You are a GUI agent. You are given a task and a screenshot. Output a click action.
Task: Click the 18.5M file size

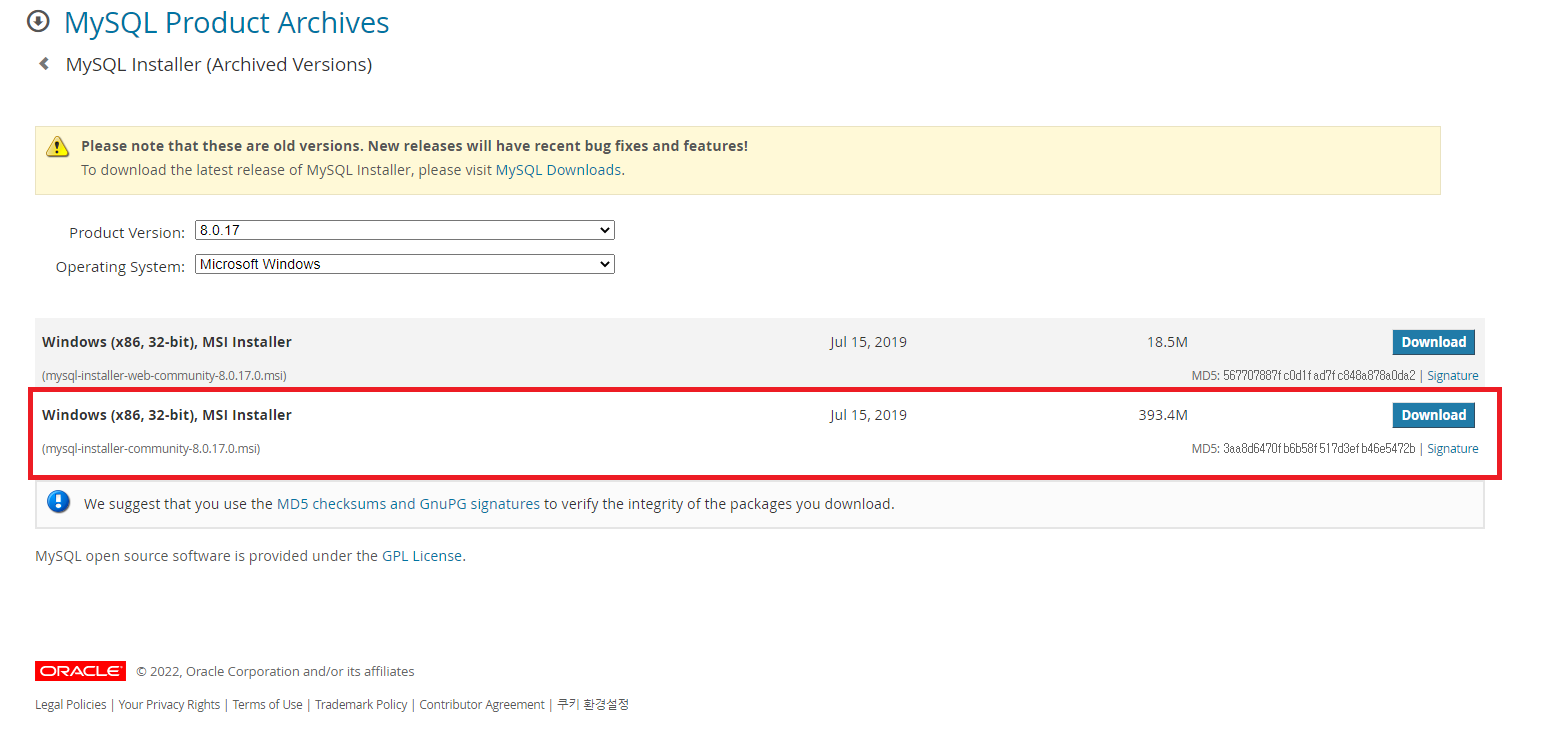[1167, 342]
